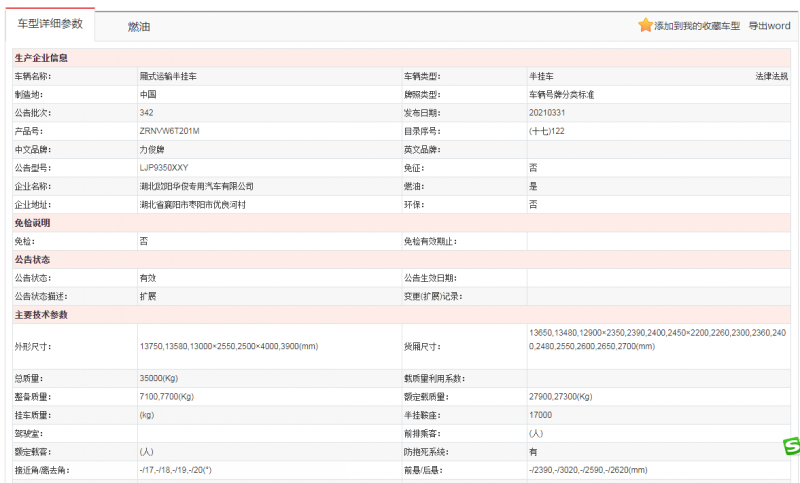Click the 外形尺寸 dimensions value
This screenshot has height=483, width=800.
coord(228,346)
